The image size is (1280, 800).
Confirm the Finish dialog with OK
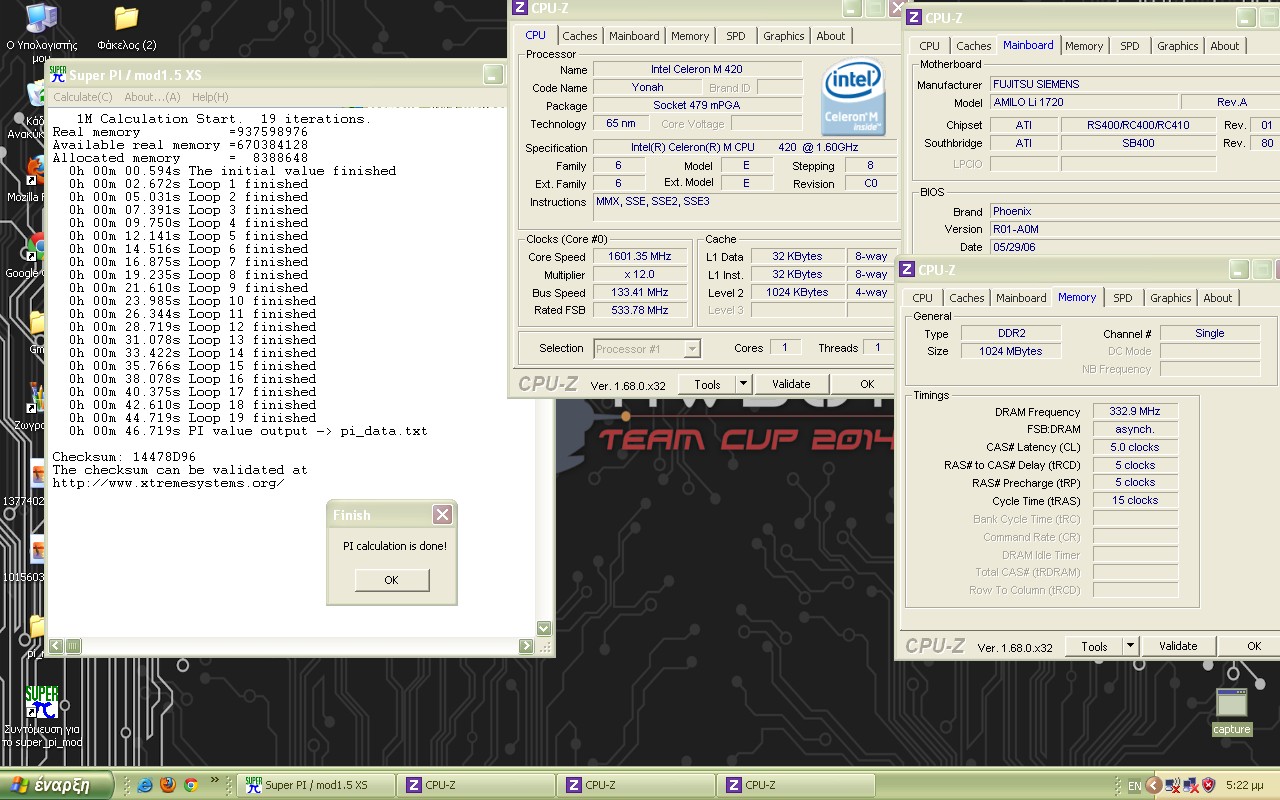pos(391,580)
